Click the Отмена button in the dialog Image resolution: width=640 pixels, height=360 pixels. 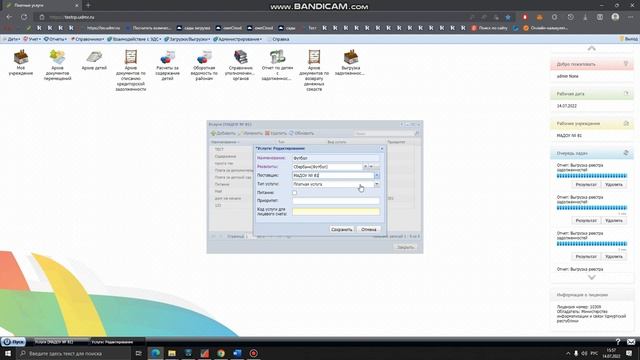(369, 229)
